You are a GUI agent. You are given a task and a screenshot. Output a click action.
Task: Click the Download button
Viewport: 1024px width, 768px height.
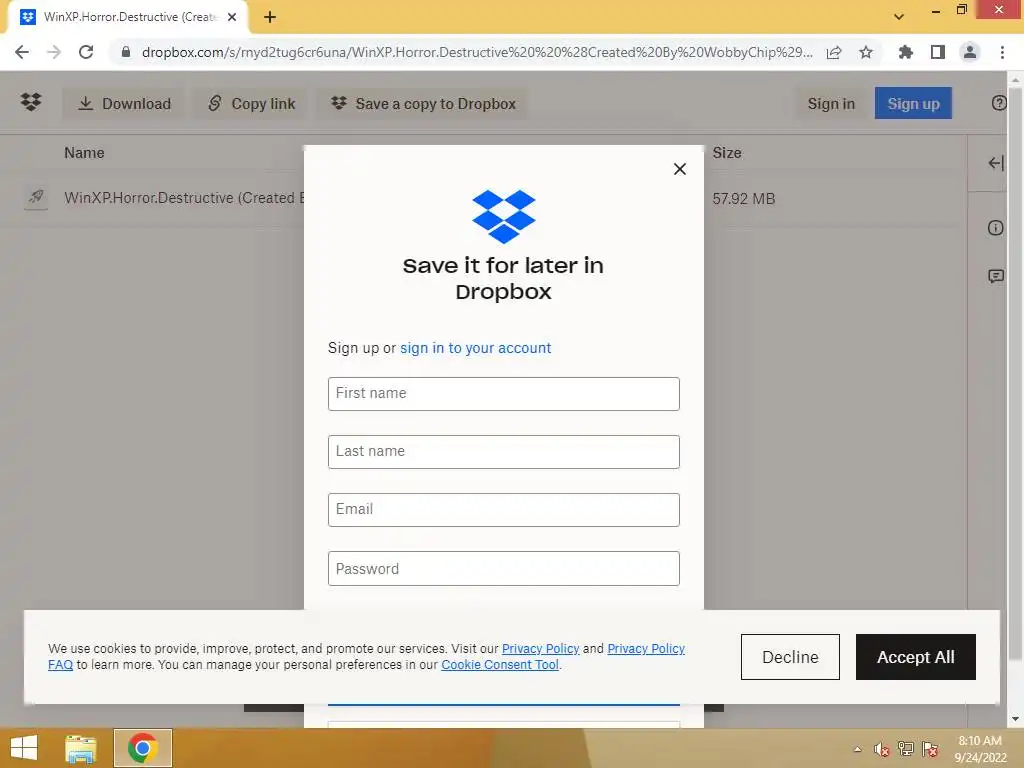coord(124,104)
